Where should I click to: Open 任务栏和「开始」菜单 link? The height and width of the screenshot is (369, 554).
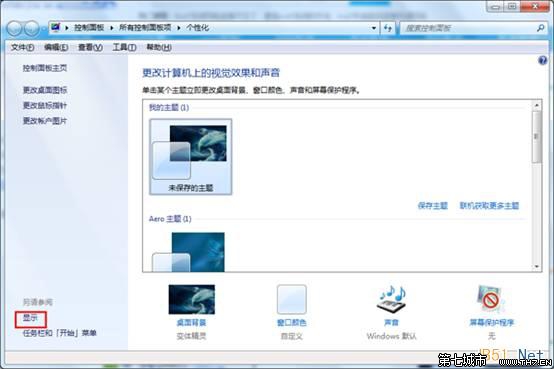60,333
